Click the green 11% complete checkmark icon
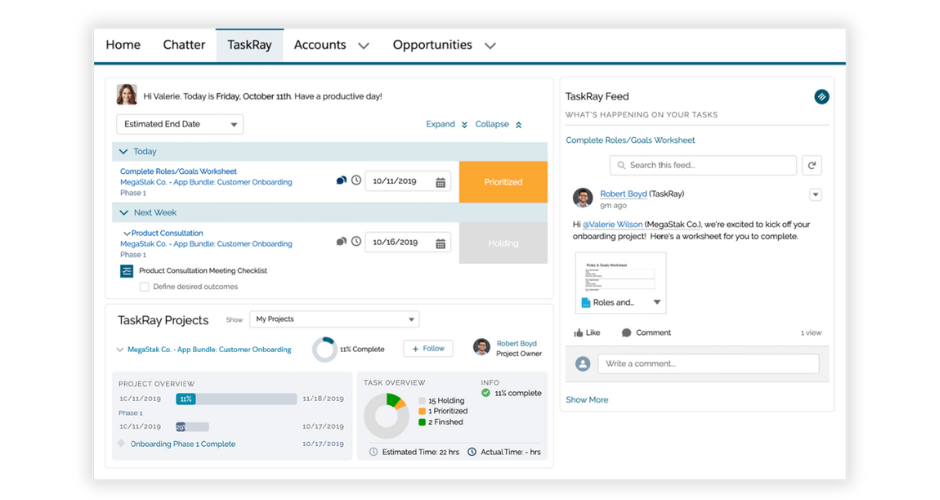 486,393
